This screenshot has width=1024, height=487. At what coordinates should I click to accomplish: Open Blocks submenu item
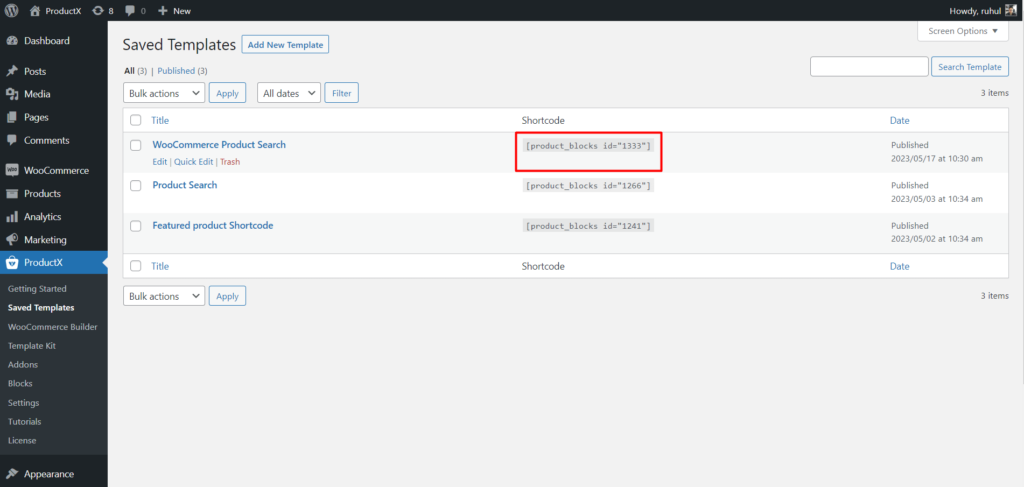(x=20, y=384)
